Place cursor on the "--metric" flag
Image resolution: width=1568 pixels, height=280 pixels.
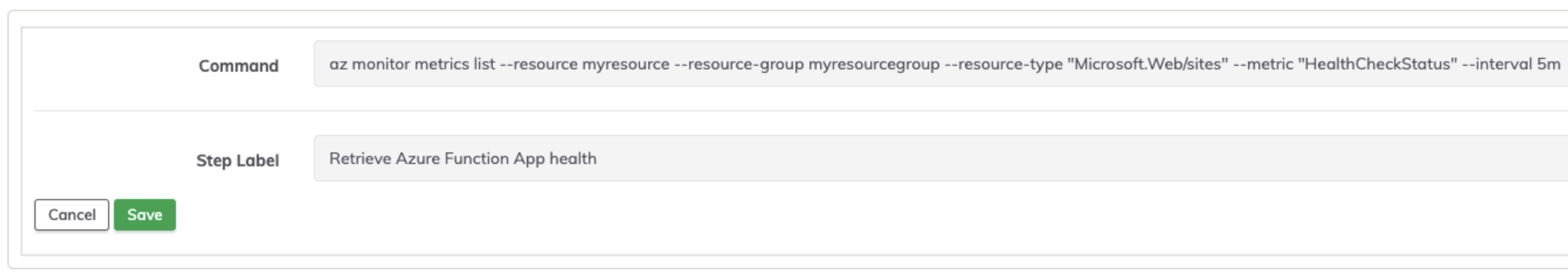click(x=1263, y=64)
